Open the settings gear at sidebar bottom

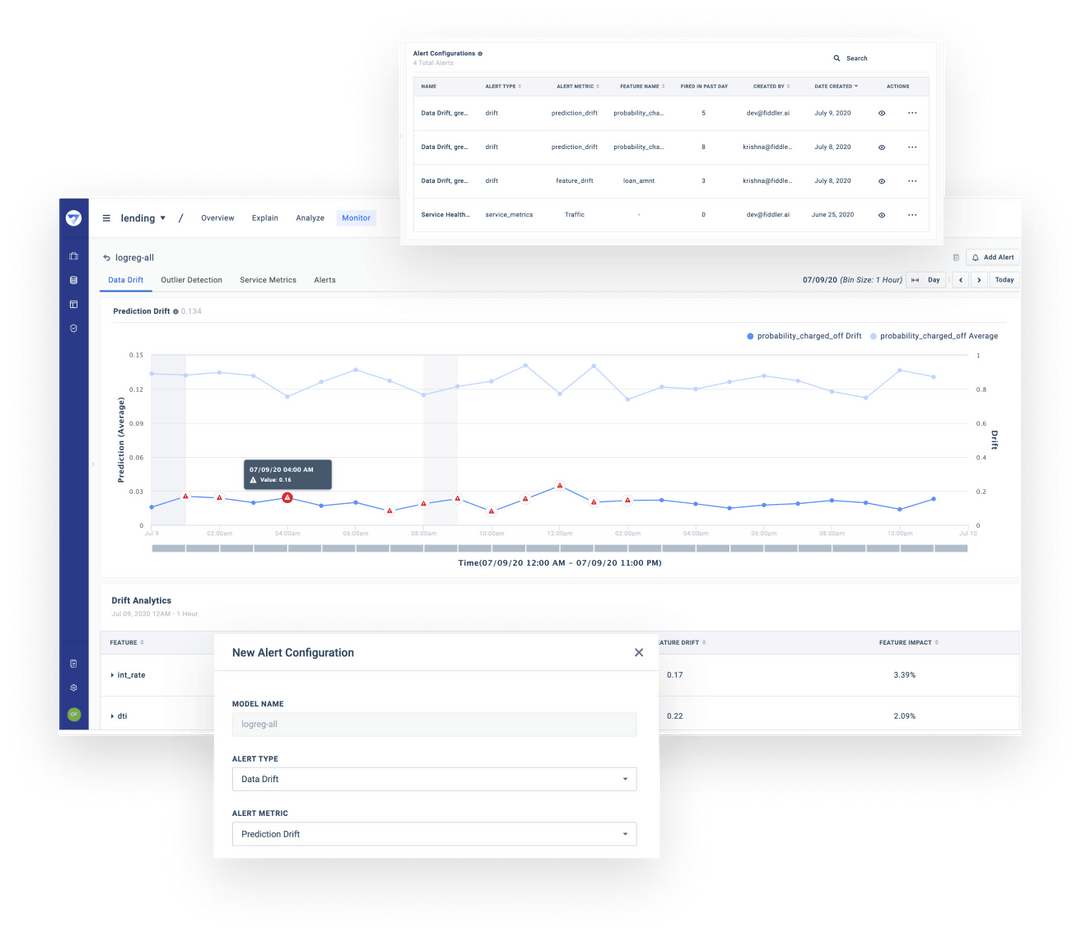[x=73, y=687]
